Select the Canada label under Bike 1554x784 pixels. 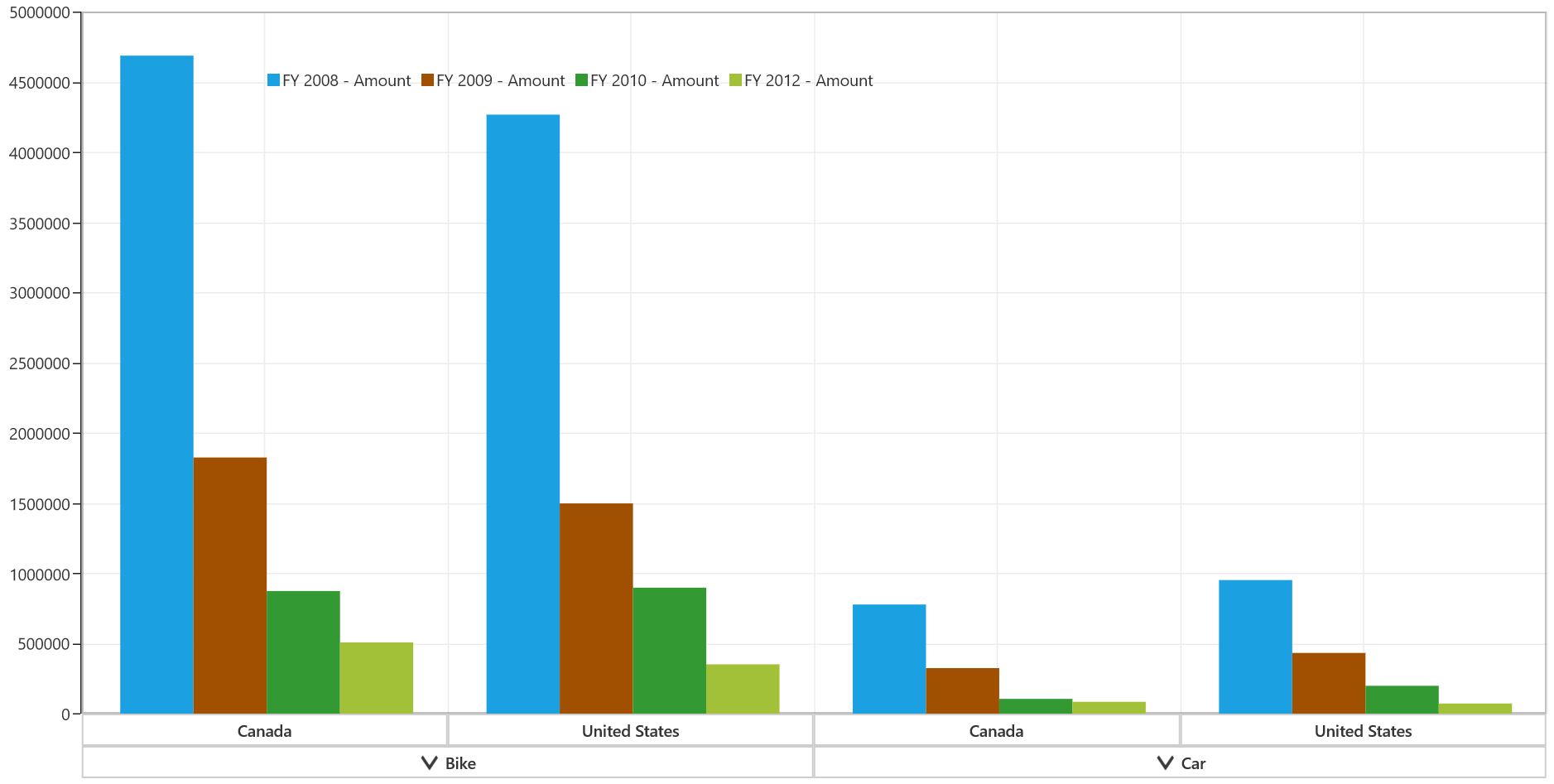tap(264, 731)
